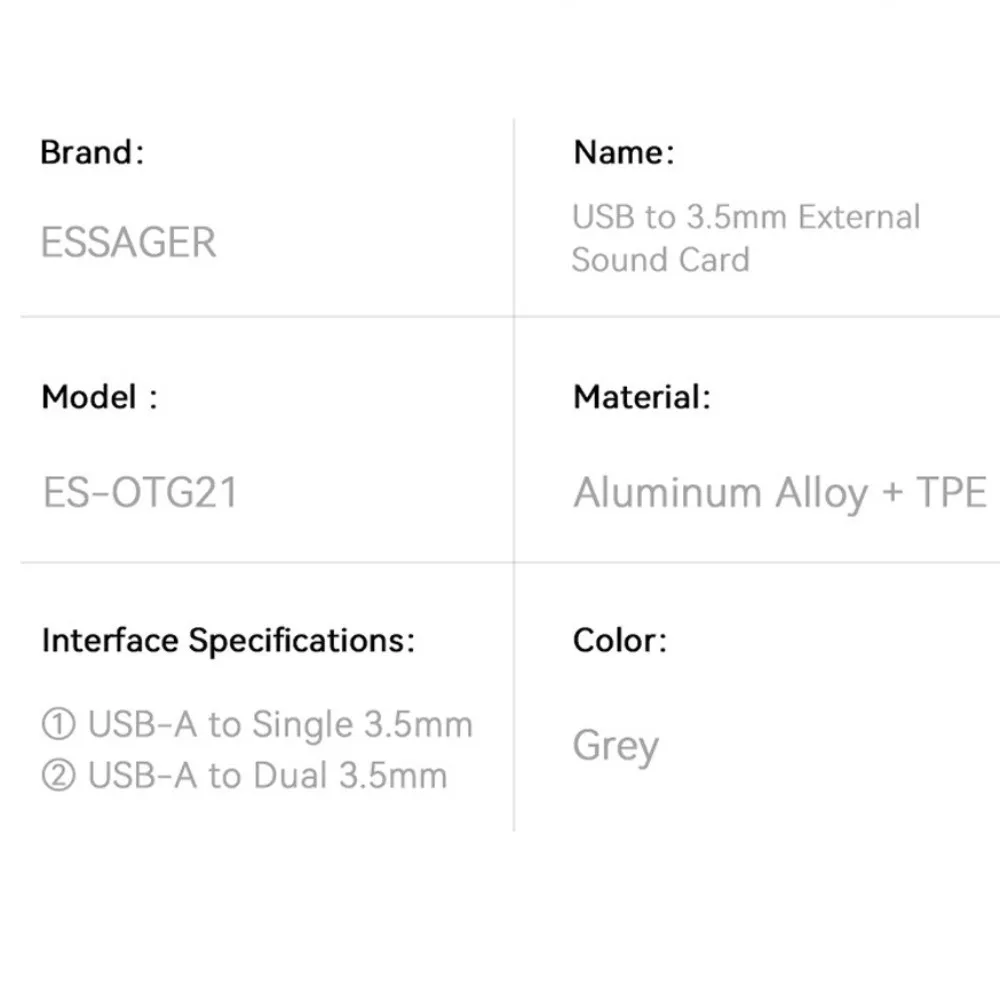Click the "Sound Card" text line

coord(660,260)
